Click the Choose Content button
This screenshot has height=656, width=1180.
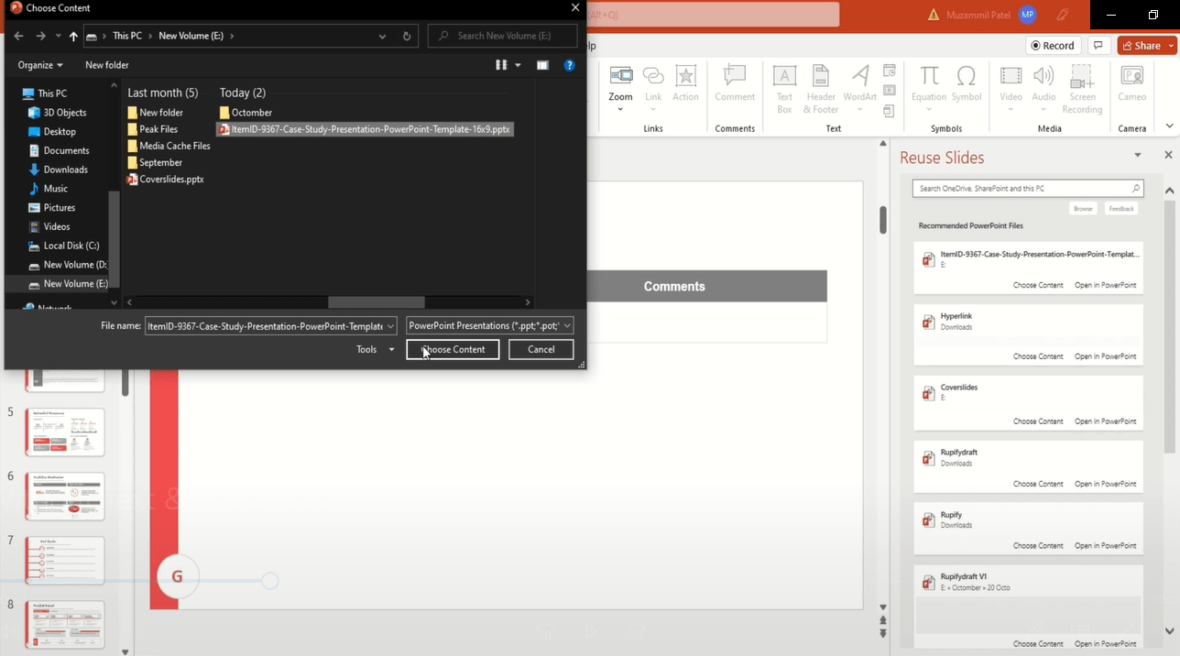click(x=453, y=350)
